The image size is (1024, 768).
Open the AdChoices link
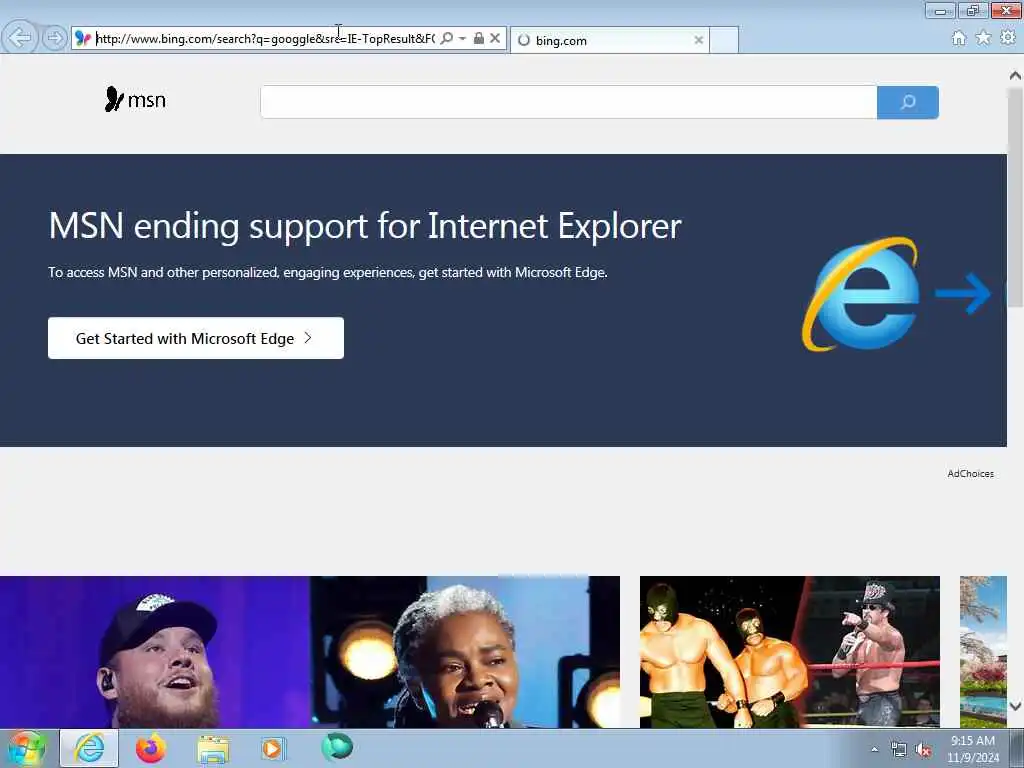(970, 473)
